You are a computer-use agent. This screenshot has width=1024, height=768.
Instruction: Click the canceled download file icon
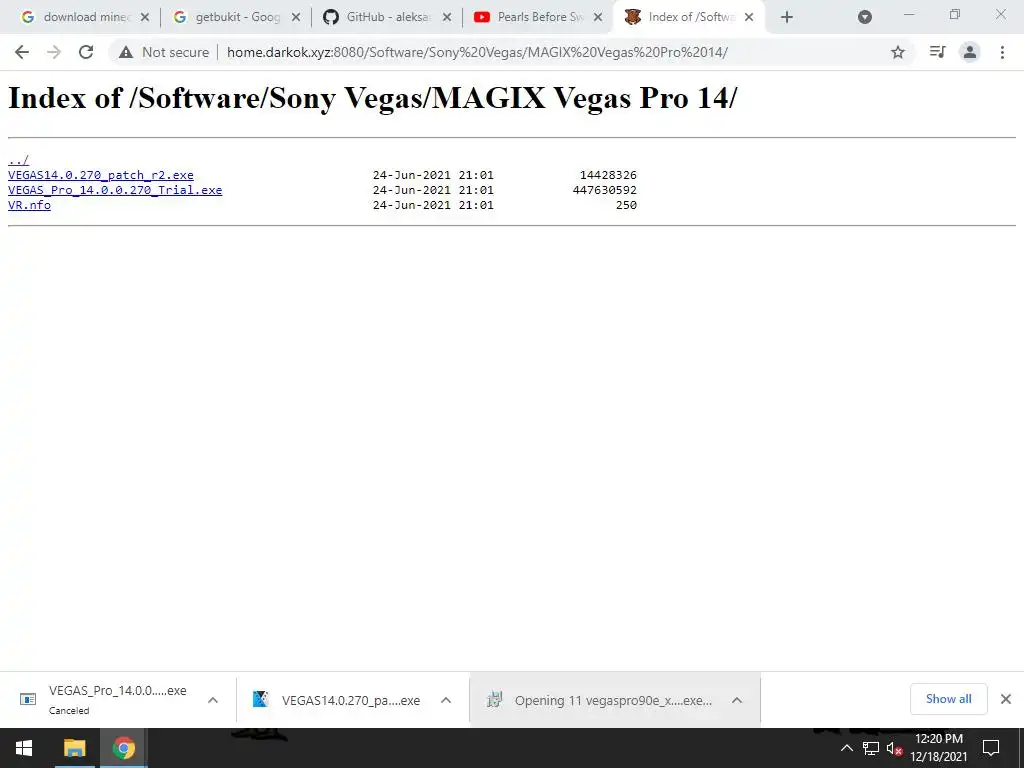[28, 699]
